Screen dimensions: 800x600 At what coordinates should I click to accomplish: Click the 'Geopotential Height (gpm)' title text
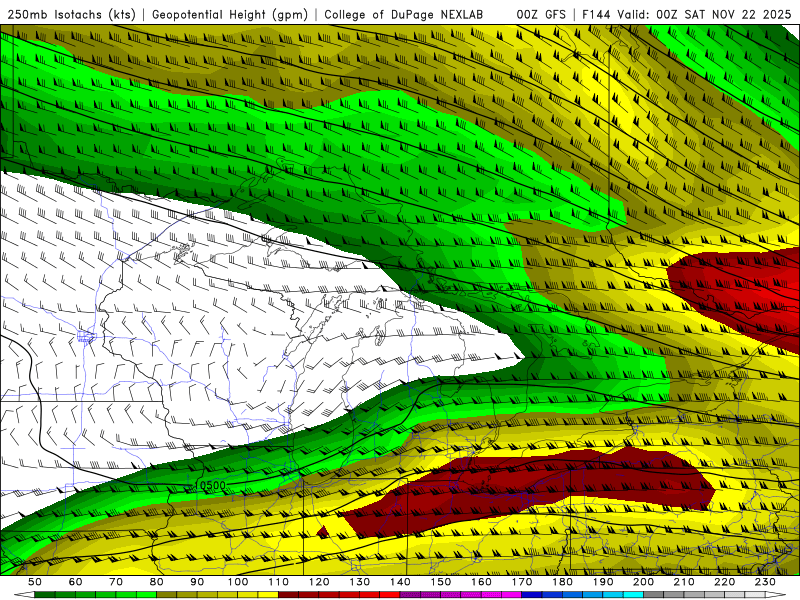pyautogui.click(x=230, y=14)
